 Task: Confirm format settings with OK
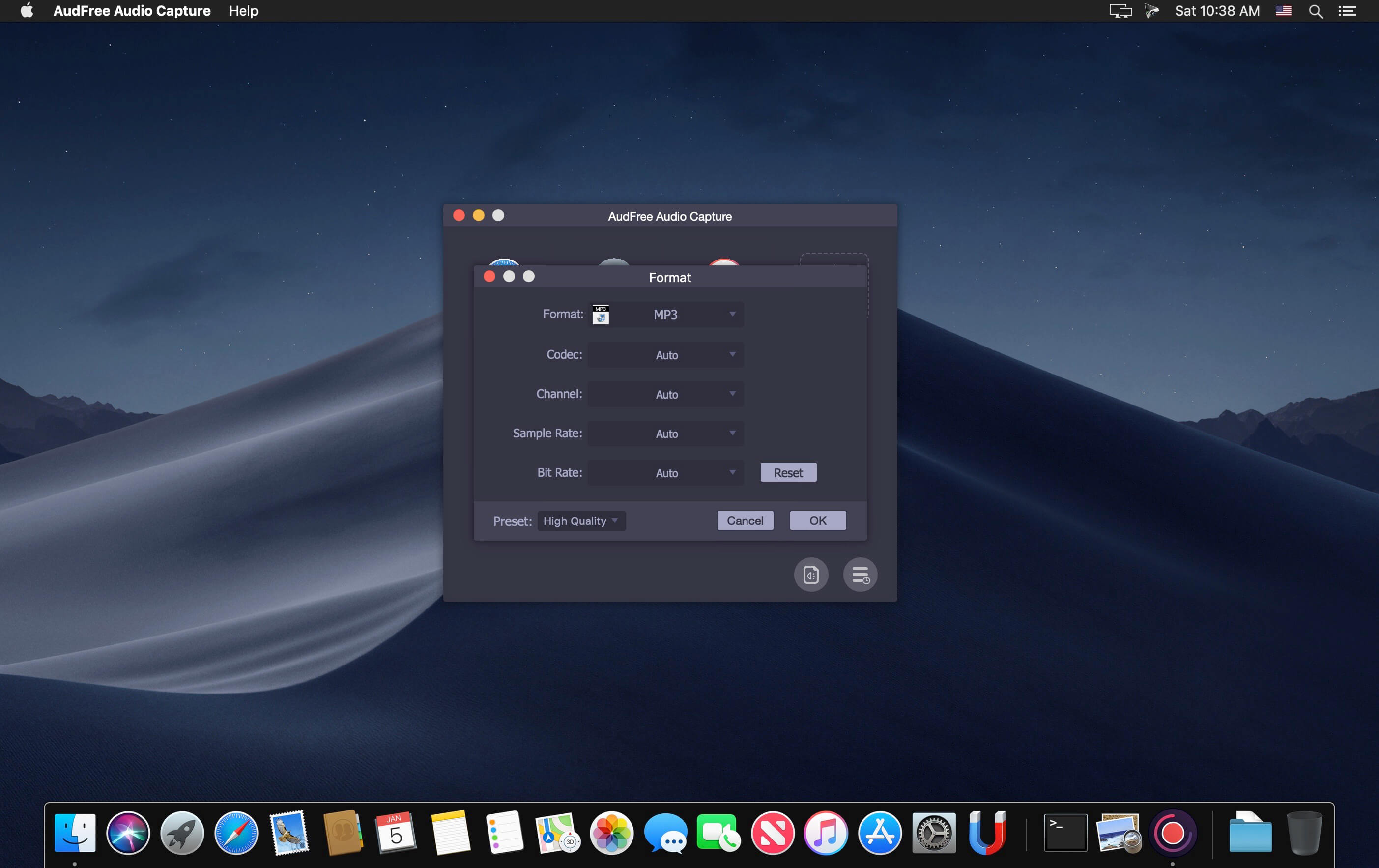coord(817,521)
